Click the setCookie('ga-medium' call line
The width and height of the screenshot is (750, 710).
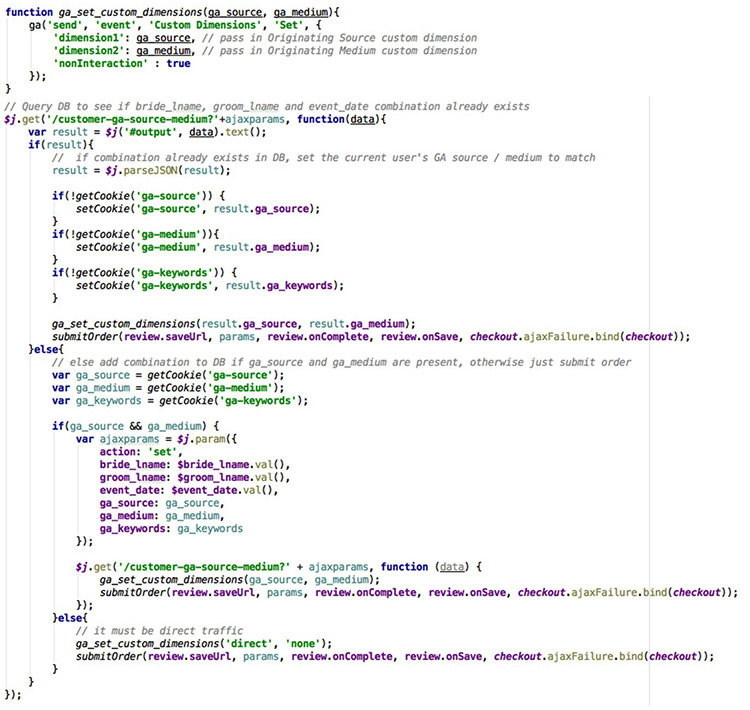point(198,247)
